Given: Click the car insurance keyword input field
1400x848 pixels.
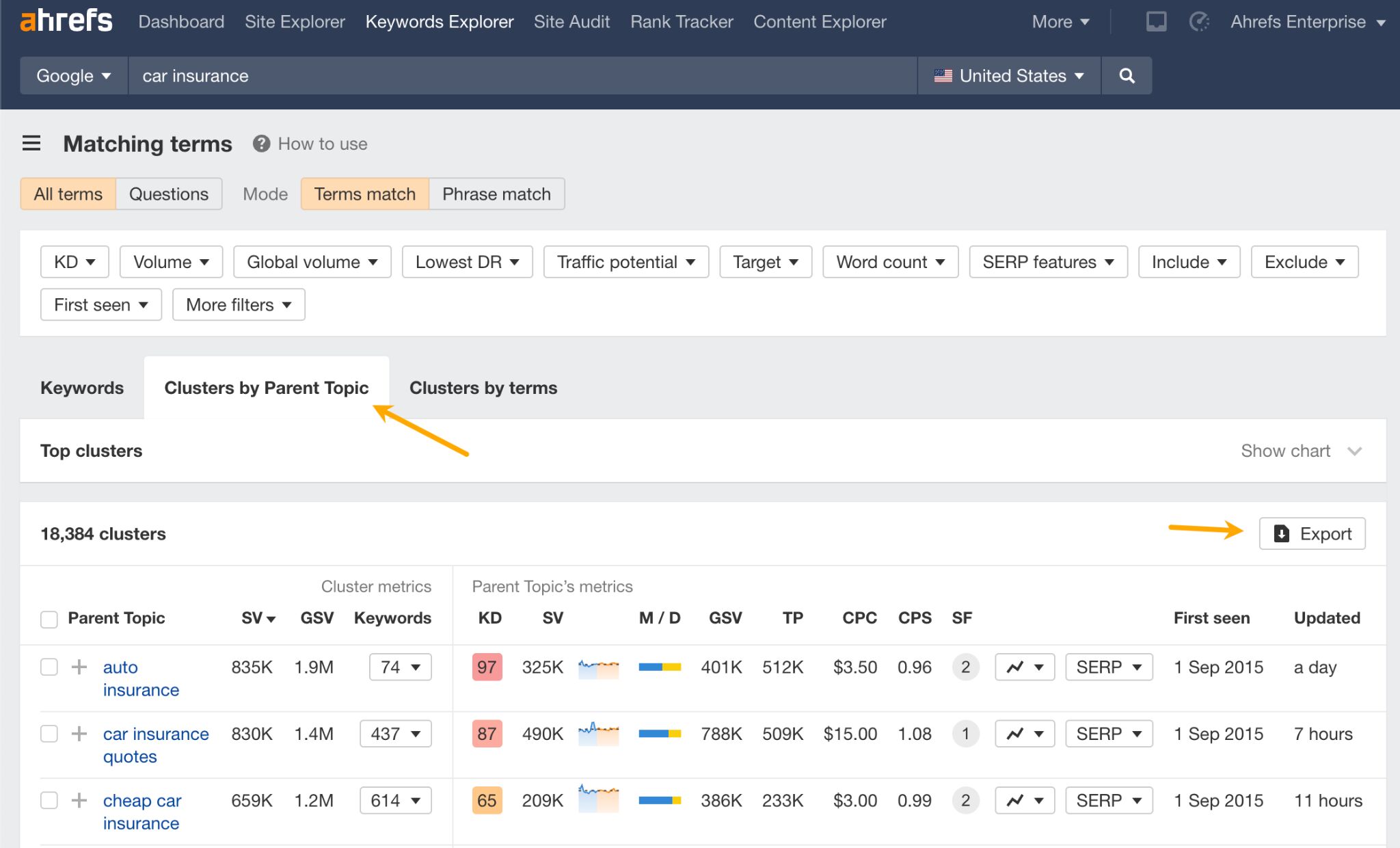Looking at the screenshot, I should coord(522,76).
